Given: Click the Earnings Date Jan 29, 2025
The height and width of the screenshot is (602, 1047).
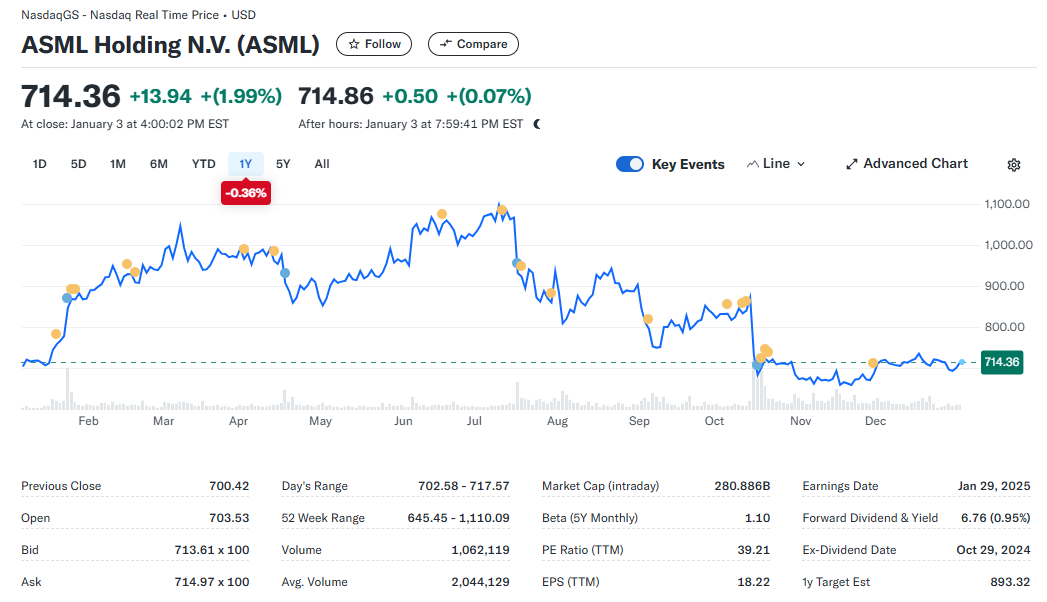Looking at the screenshot, I should (994, 486).
